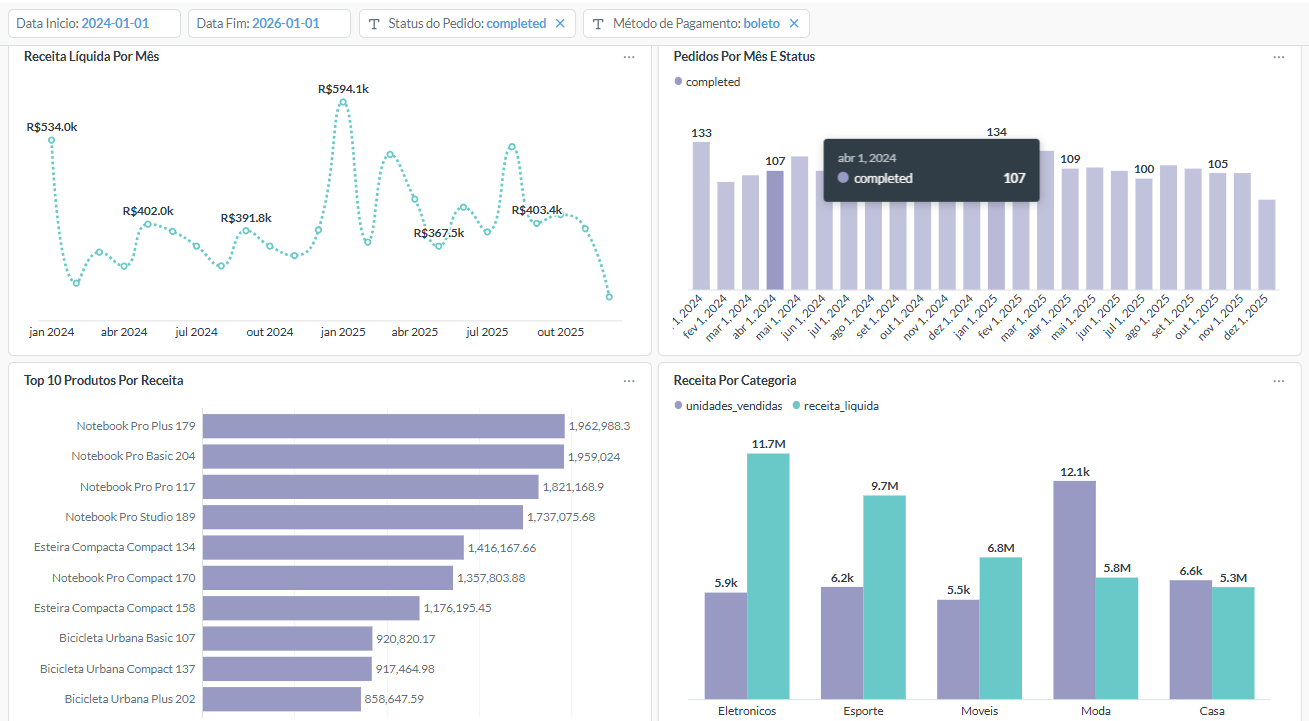Remove the Método de Pagamento filter

794,23
